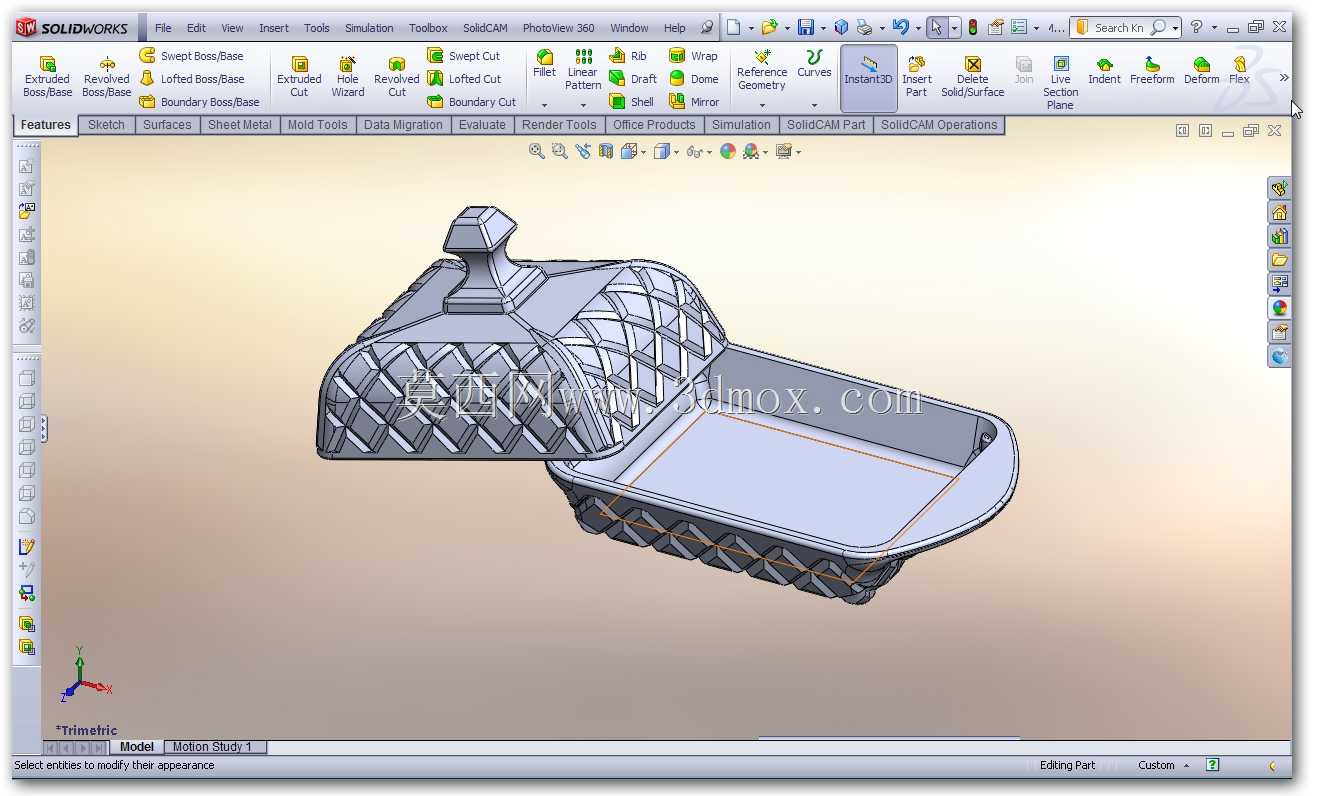The height and width of the screenshot is (796, 1319).
Task: Expand the Reference Geometry dropdown arrow
Action: [762, 105]
